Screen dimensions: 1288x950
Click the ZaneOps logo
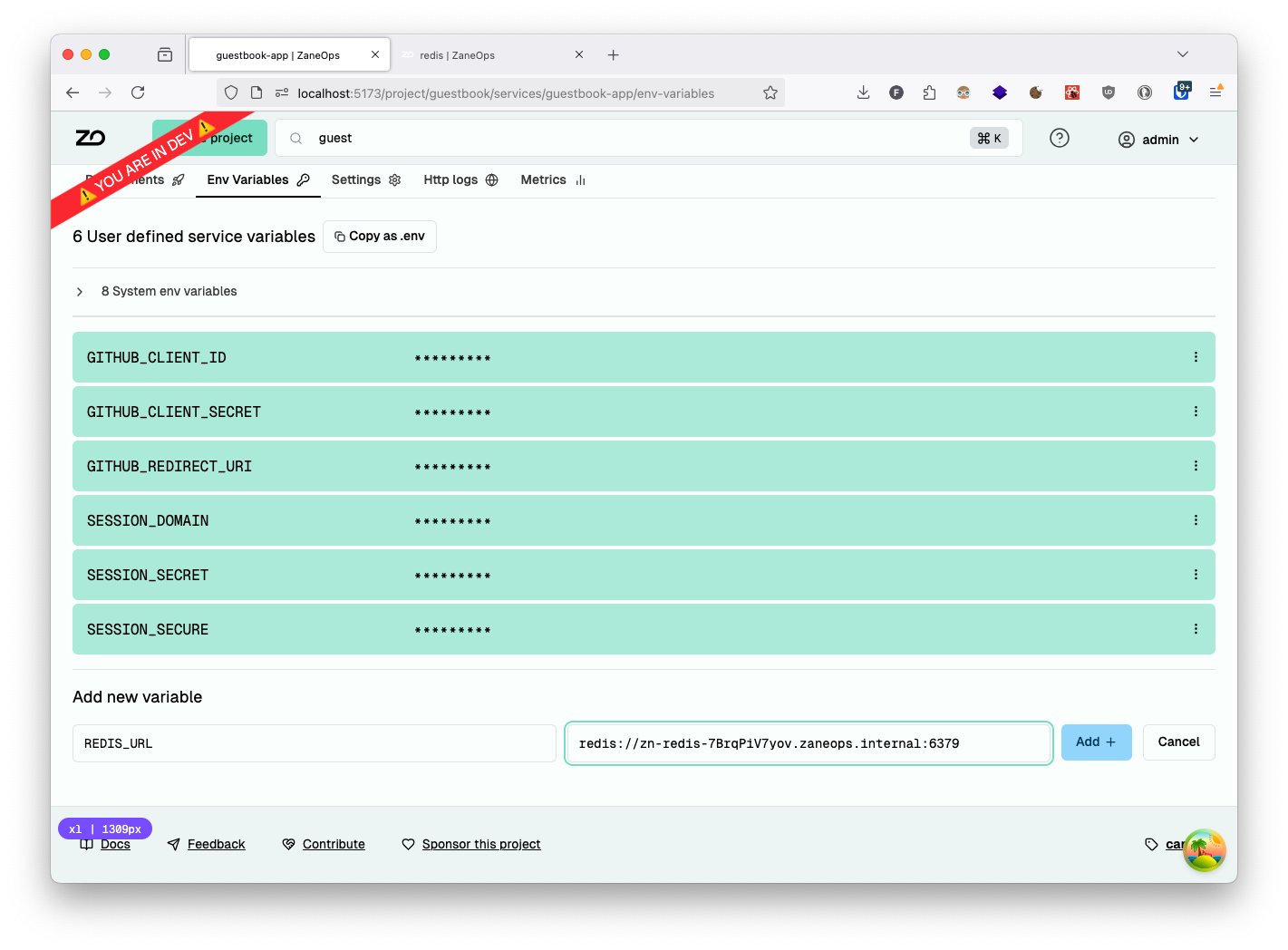pos(91,138)
